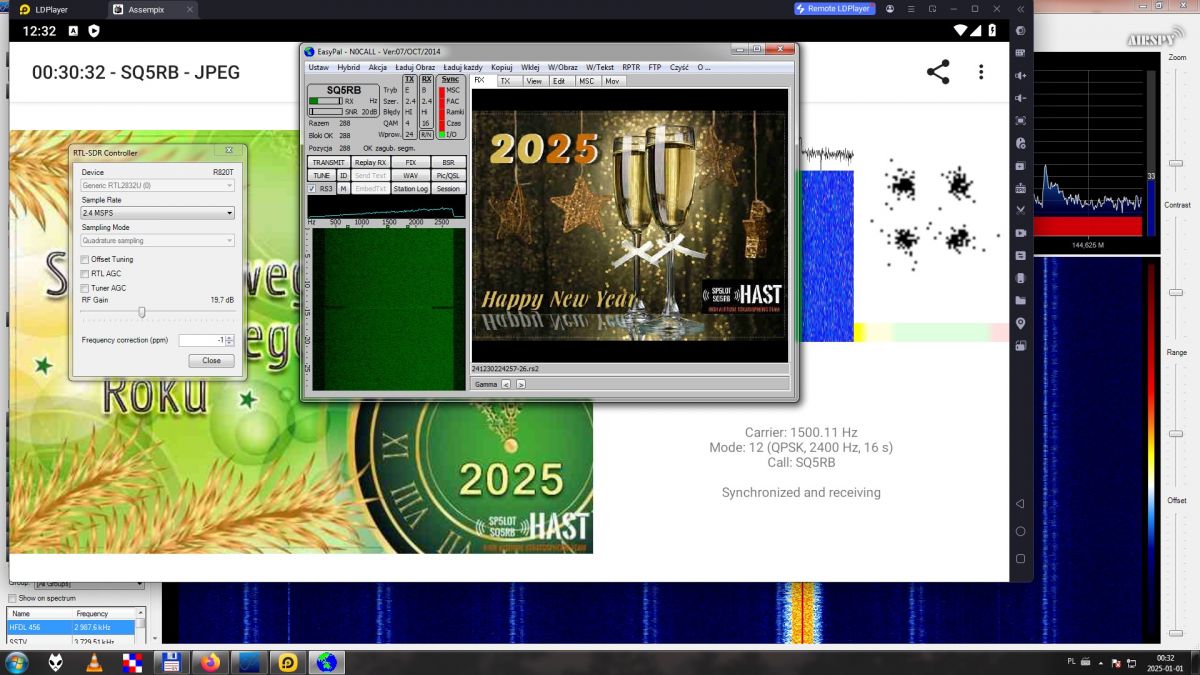Click Frequency correction ppm spinner arrows
Viewport: 1200px width, 675px height.
pyautogui.click(x=230, y=340)
